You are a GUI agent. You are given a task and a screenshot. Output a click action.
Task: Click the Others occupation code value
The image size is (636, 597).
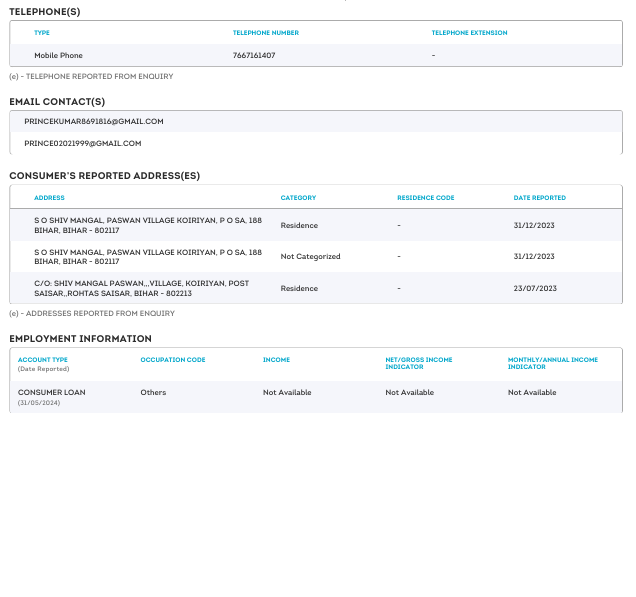pyautogui.click(x=153, y=392)
